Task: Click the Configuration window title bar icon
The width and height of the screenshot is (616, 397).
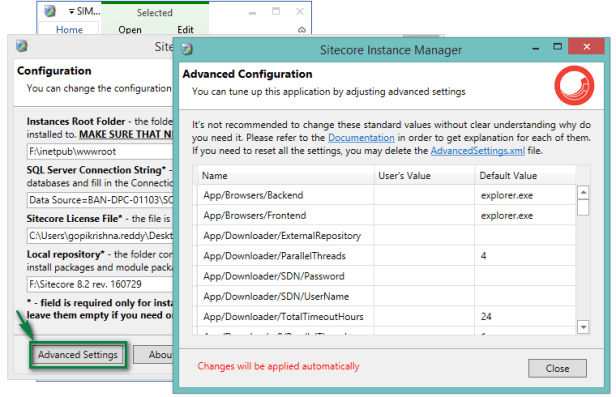Action: pyautogui.click(x=22, y=46)
